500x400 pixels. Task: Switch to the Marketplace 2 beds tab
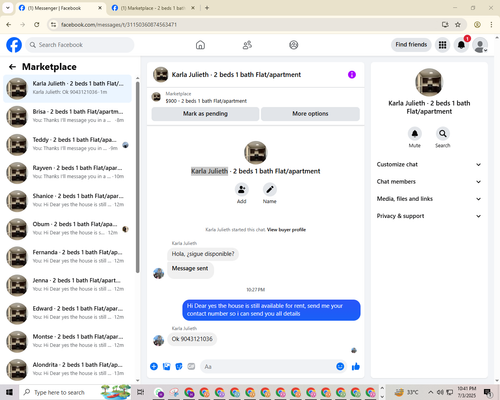[x=152, y=8]
